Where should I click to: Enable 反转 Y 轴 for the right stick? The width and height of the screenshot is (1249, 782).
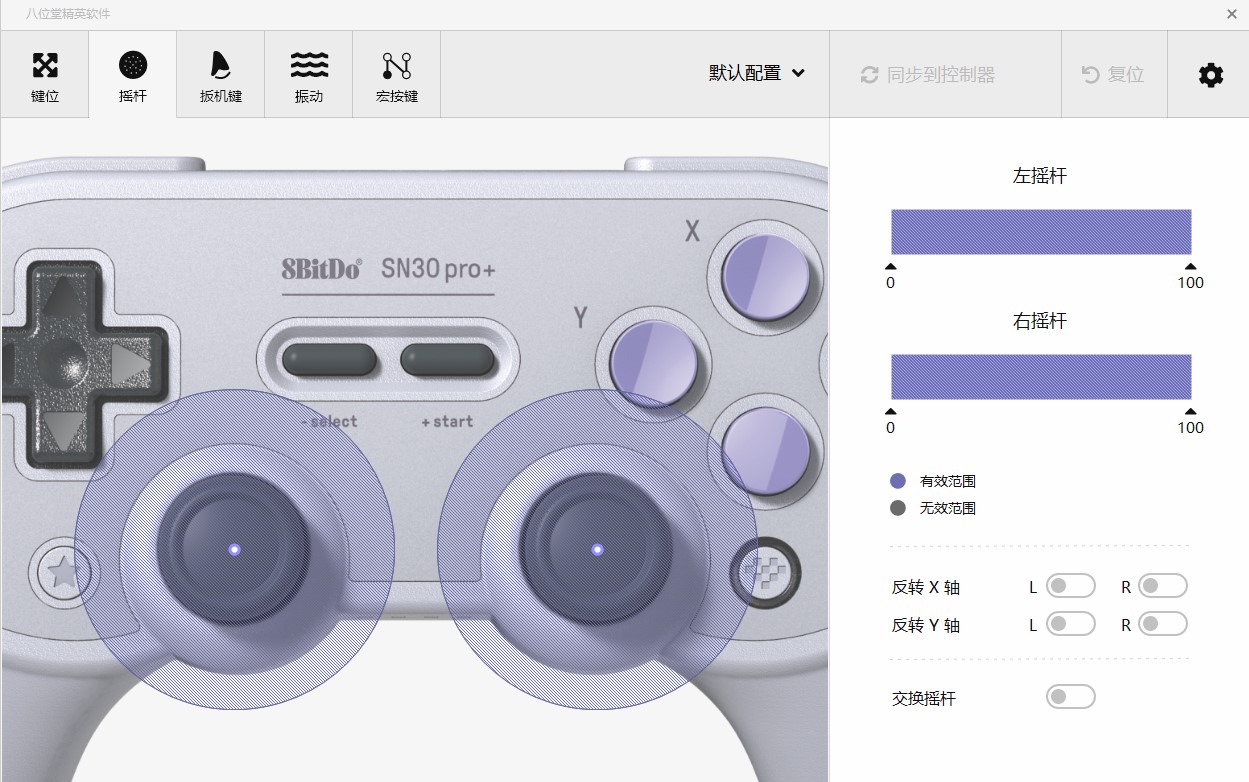tap(1163, 623)
